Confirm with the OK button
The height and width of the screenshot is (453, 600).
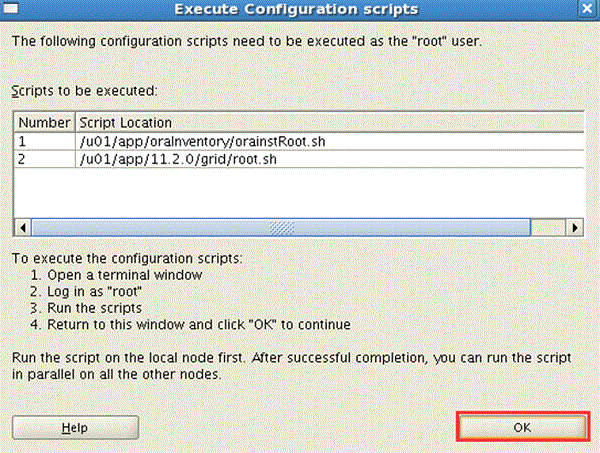click(522, 427)
